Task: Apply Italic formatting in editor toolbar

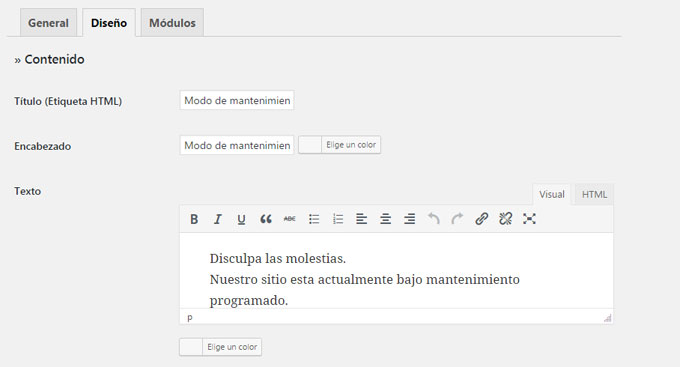Action: pos(218,219)
